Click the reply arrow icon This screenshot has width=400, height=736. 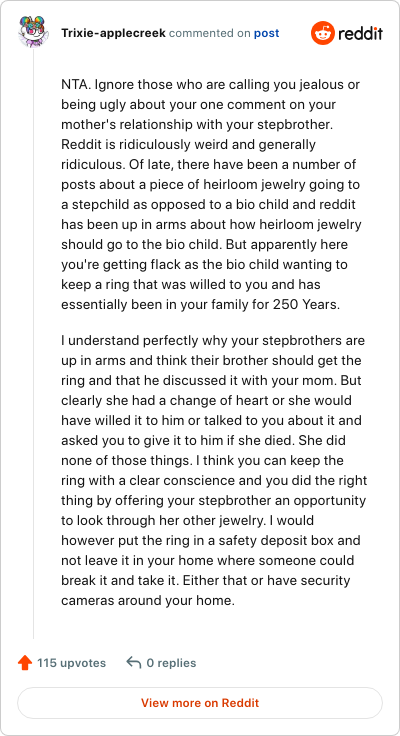point(134,663)
